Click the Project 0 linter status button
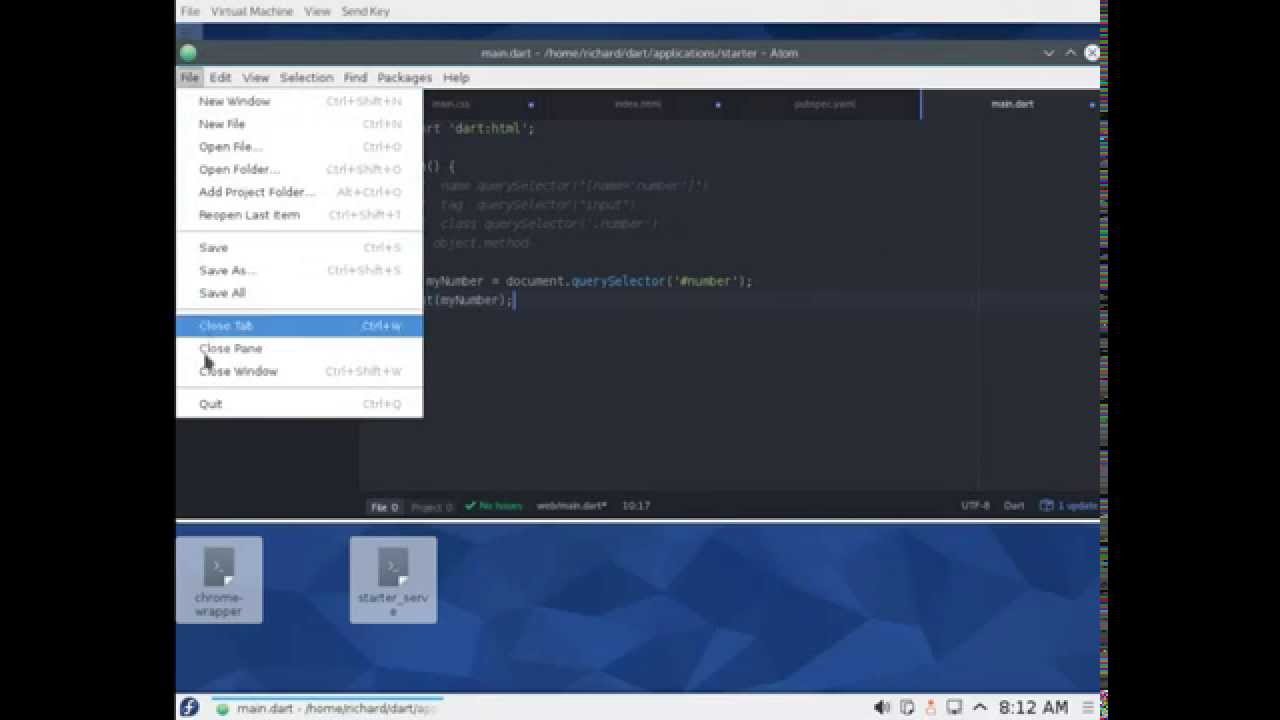The image size is (1280, 720). 432,506
